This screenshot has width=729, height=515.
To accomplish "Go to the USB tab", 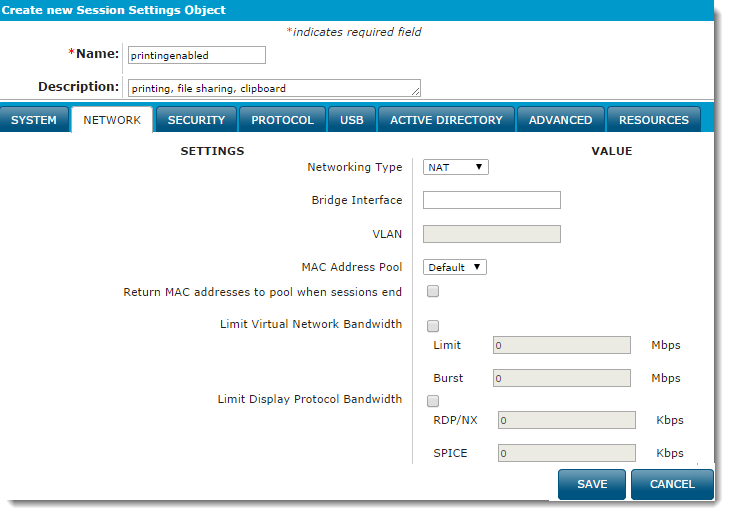I will [352, 120].
